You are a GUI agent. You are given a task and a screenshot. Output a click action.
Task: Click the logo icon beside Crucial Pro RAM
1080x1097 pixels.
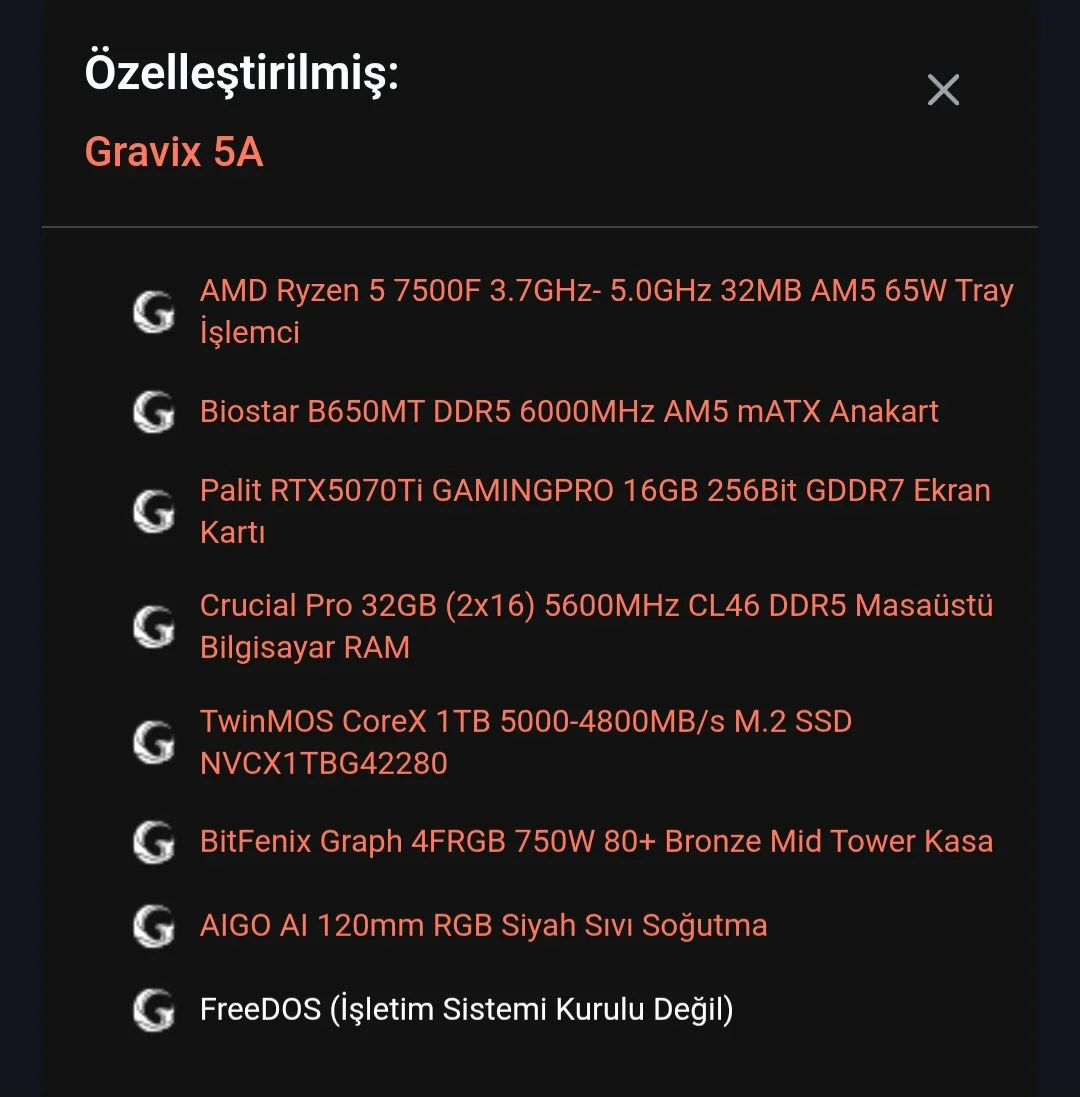[154, 626]
